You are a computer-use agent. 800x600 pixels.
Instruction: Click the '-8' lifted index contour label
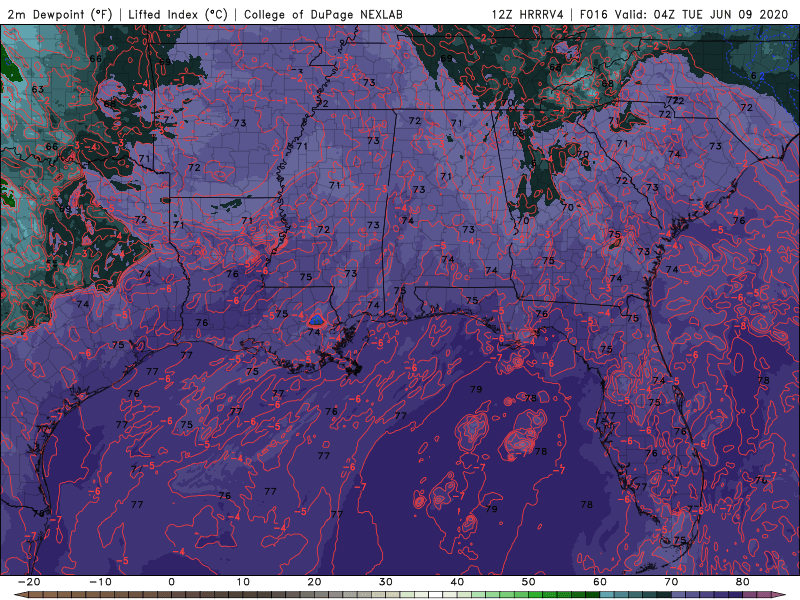[x=740, y=326]
